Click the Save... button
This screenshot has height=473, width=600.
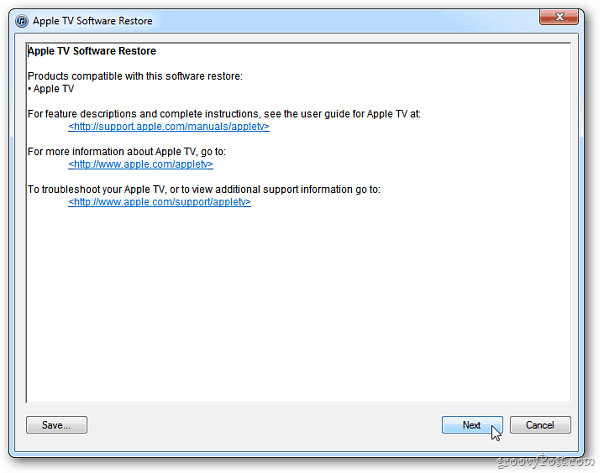[57, 425]
